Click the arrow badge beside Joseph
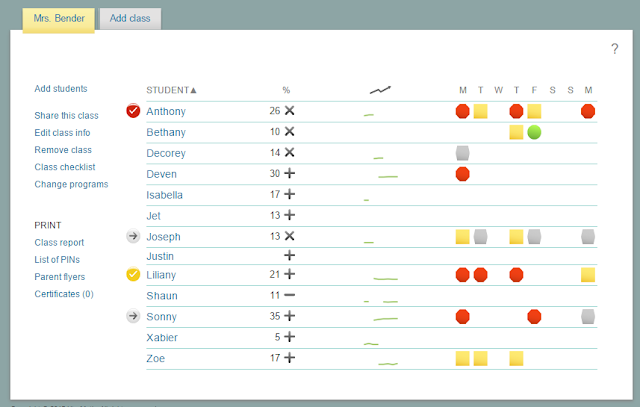Viewport: 640px width, 407px height. [x=133, y=236]
